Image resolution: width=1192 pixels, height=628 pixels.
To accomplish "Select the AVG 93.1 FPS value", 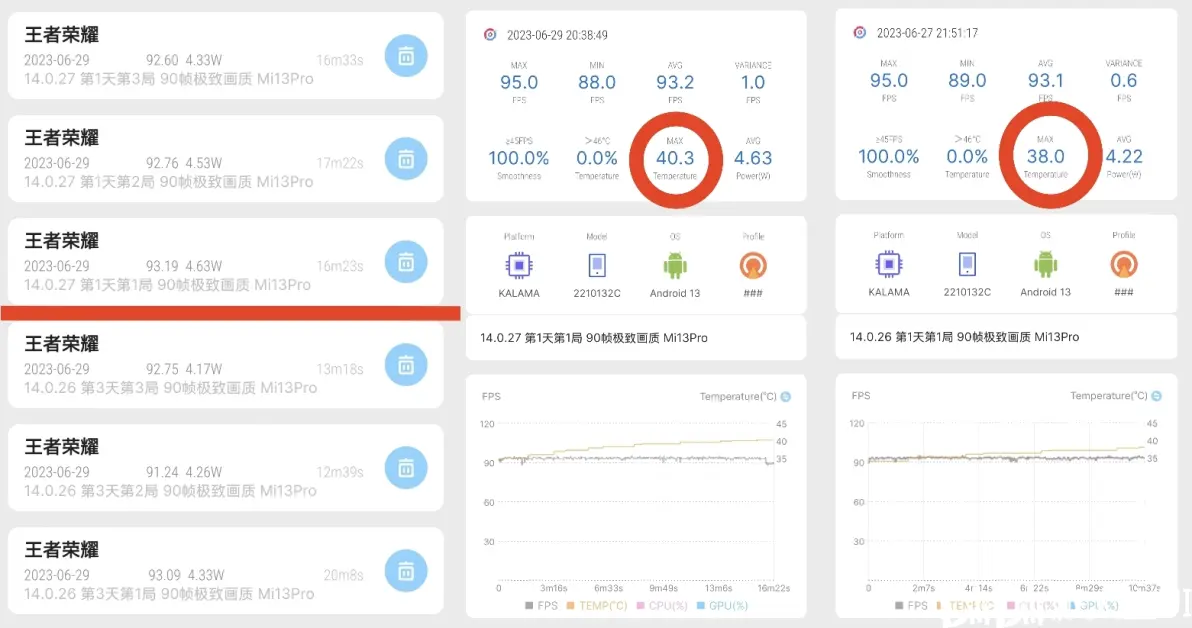I will point(1045,81).
